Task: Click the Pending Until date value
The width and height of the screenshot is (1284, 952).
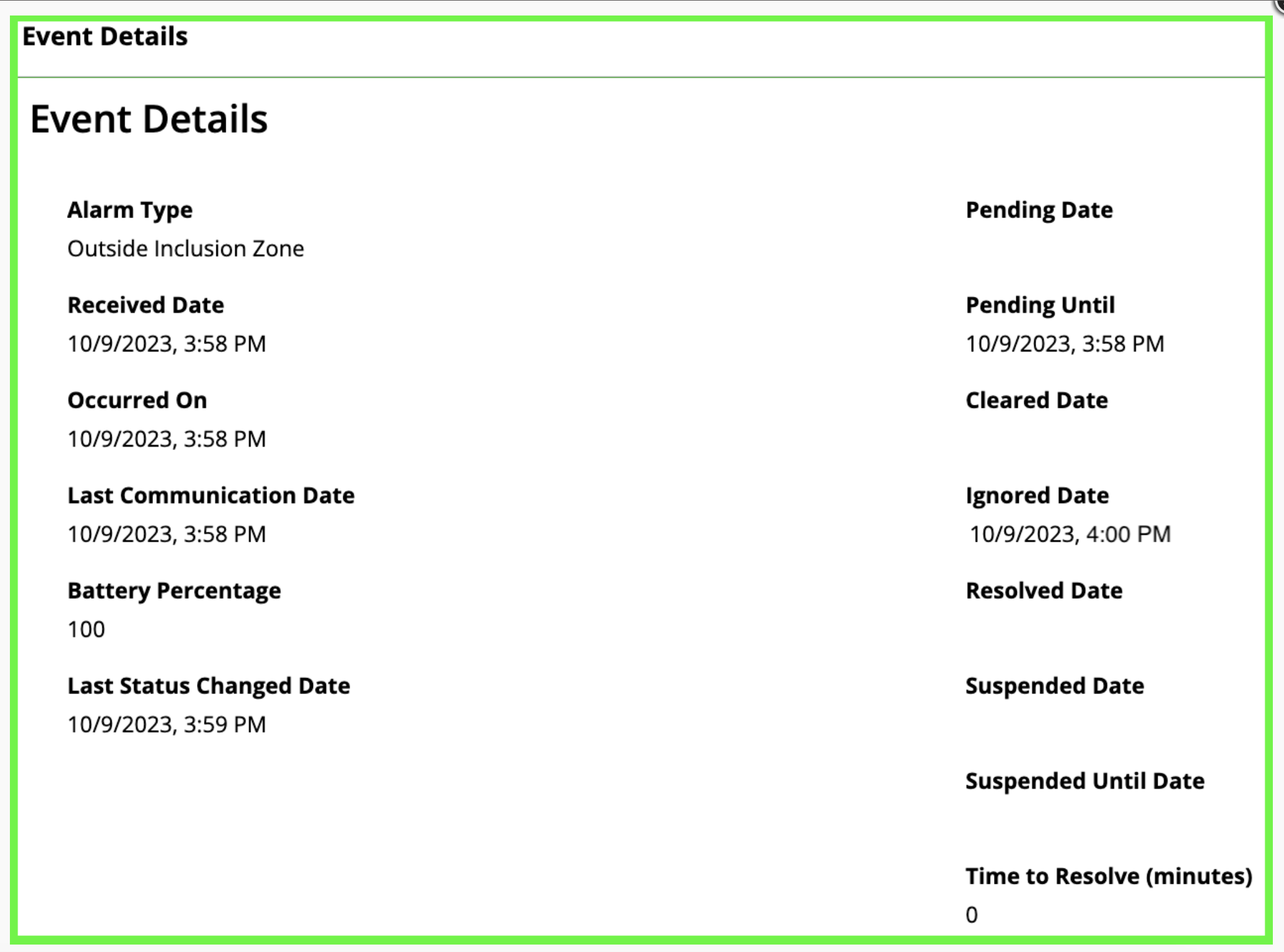Action: (1065, 344)
